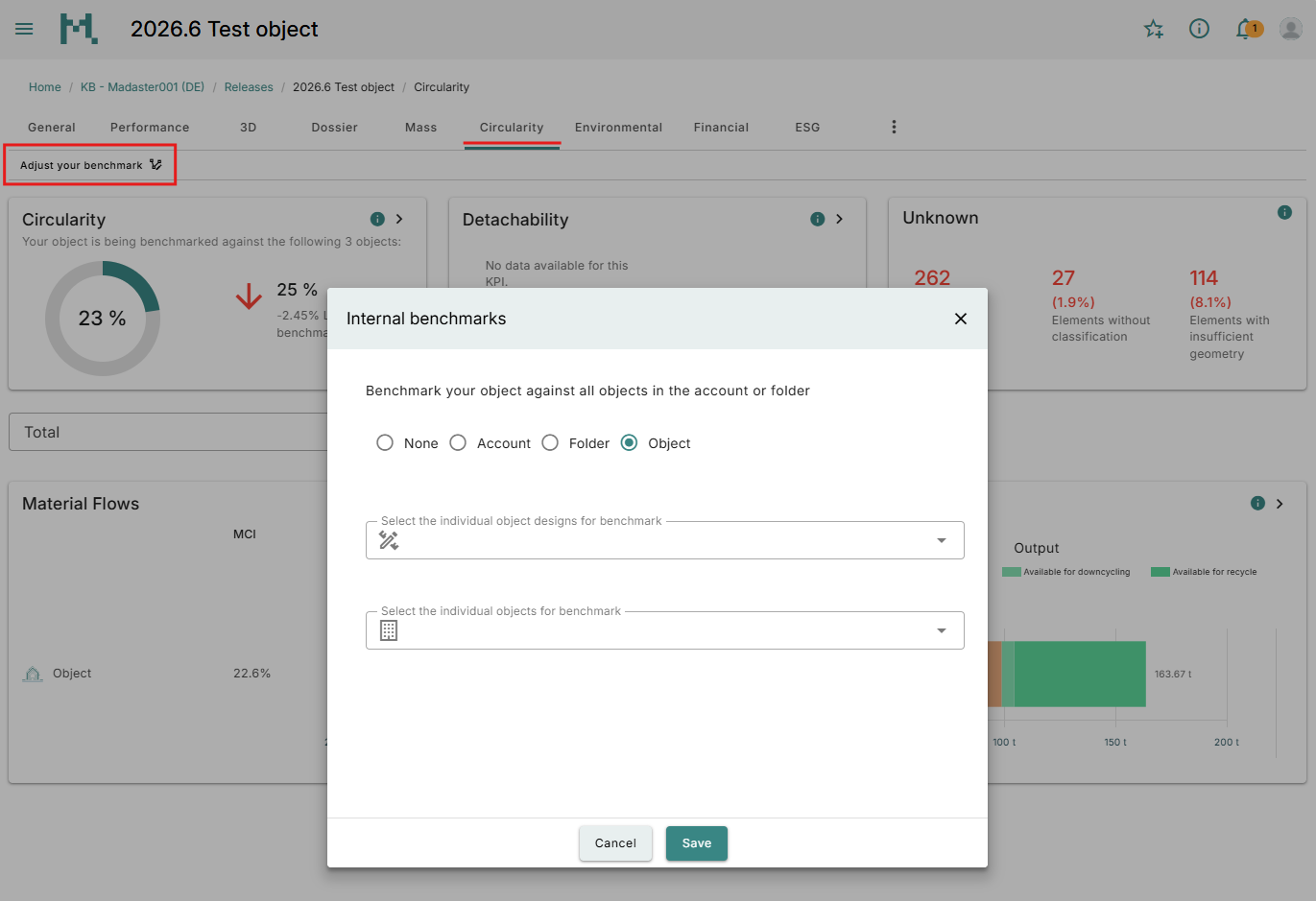Add object to favorites star icon
Viewport: 1316px width, 901px height.
tap(1154, 29)
